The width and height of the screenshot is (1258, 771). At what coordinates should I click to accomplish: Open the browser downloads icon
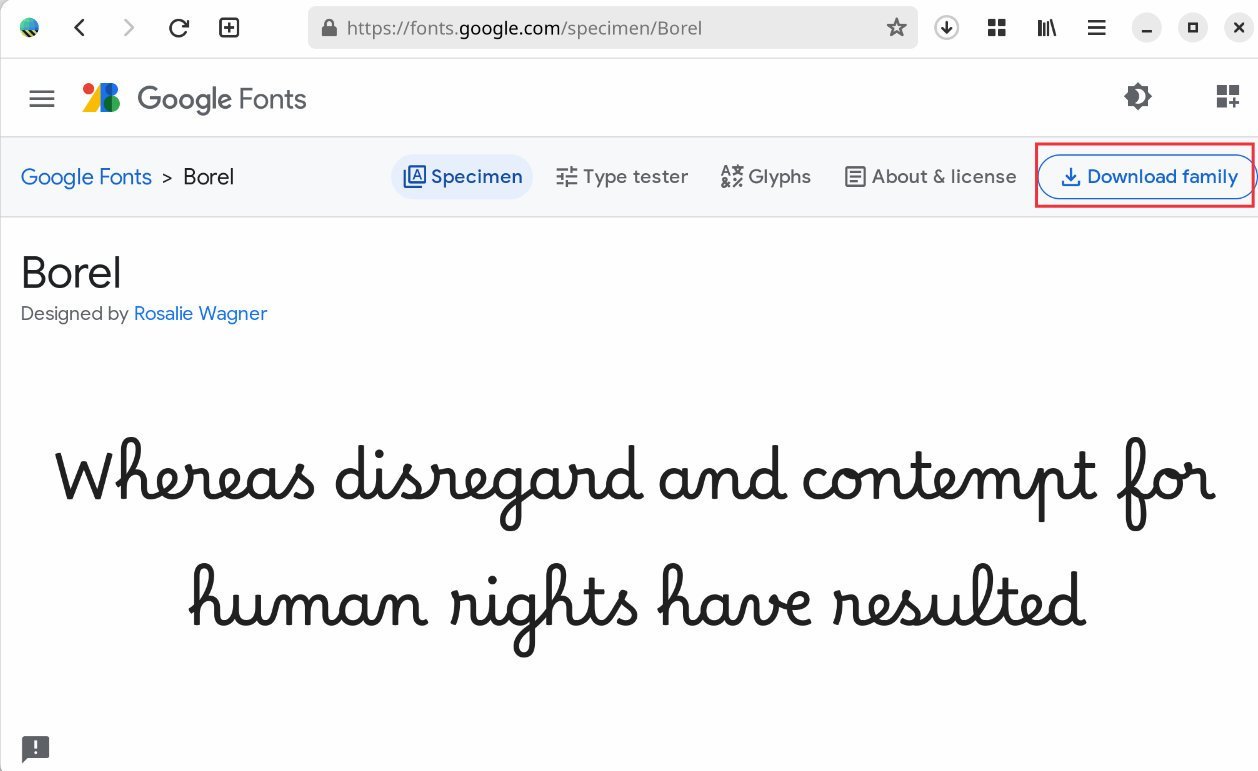[946, 27]
